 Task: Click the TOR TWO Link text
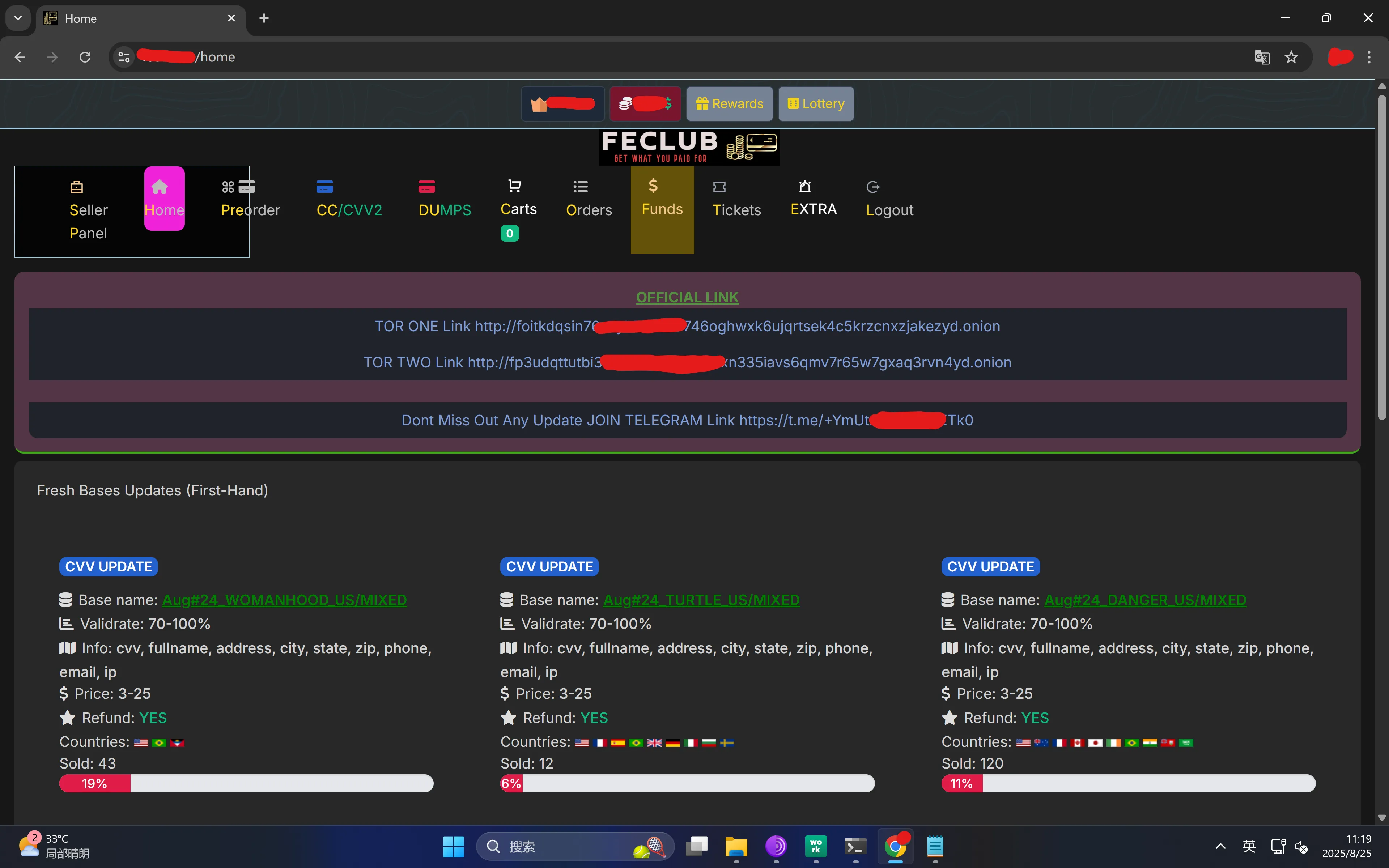687,362
